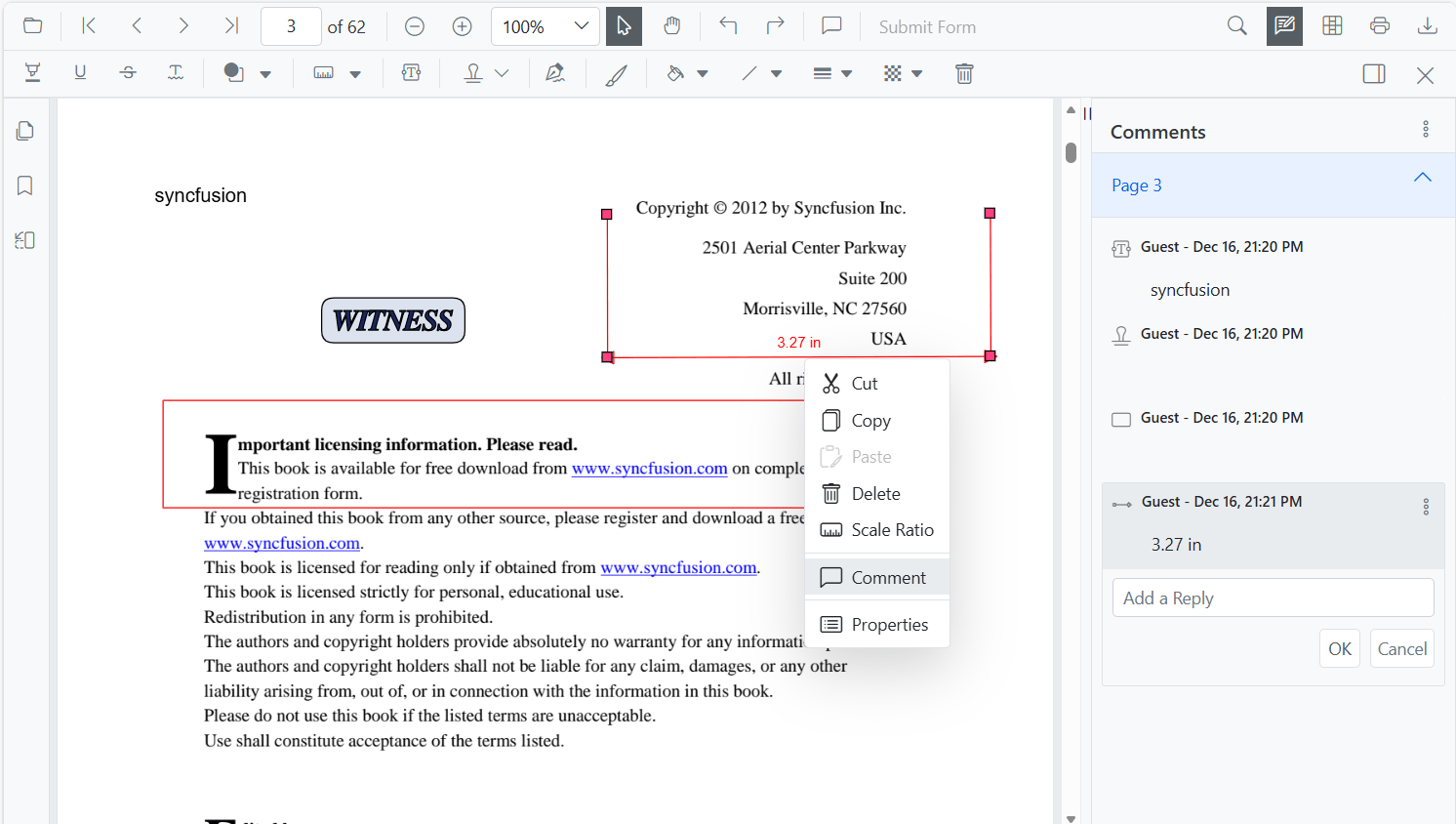The width and height of the screenshot is (1456, 824).
Task: Open the stroke thickness dropdown
Action: click(x=847, y=73)
